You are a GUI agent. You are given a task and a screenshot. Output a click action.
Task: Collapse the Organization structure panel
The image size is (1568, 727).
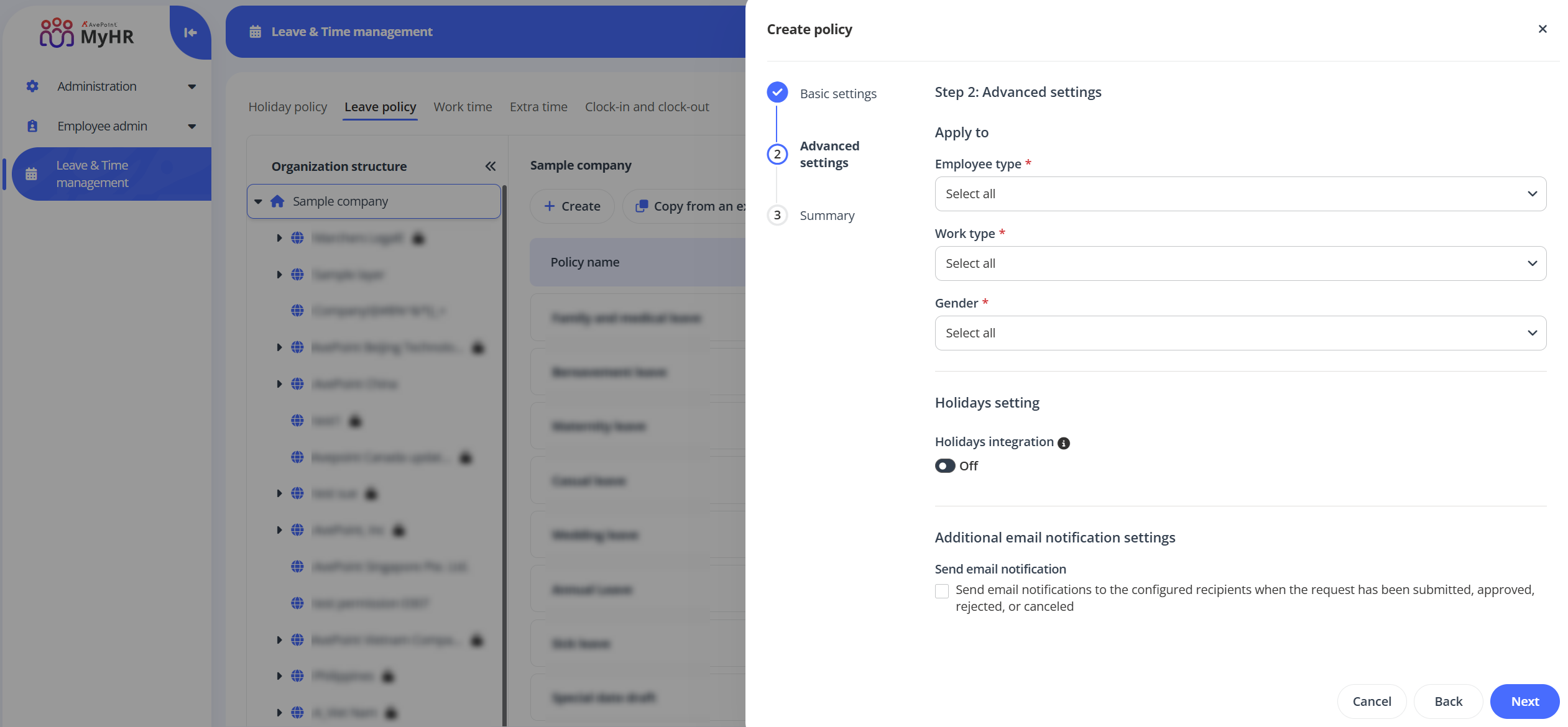(490, 166)
